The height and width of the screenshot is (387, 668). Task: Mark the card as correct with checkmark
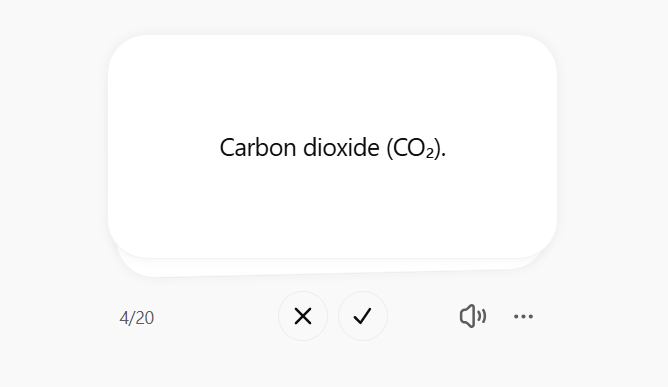tap(363, 316)
